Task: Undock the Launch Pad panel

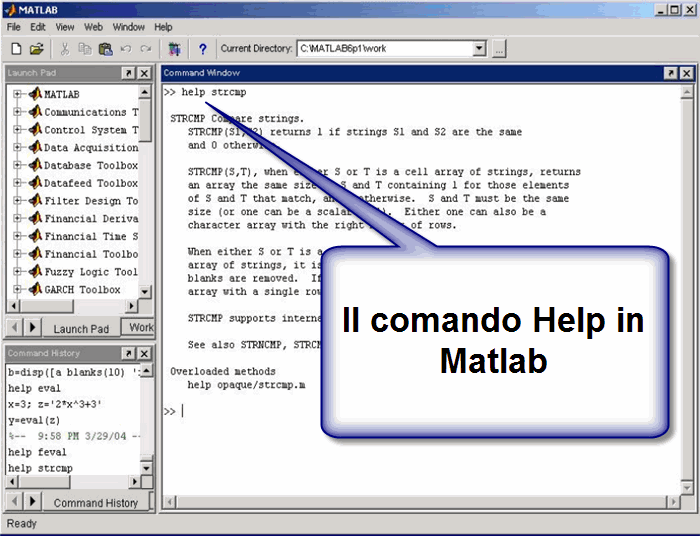Action: pos(128,73)
